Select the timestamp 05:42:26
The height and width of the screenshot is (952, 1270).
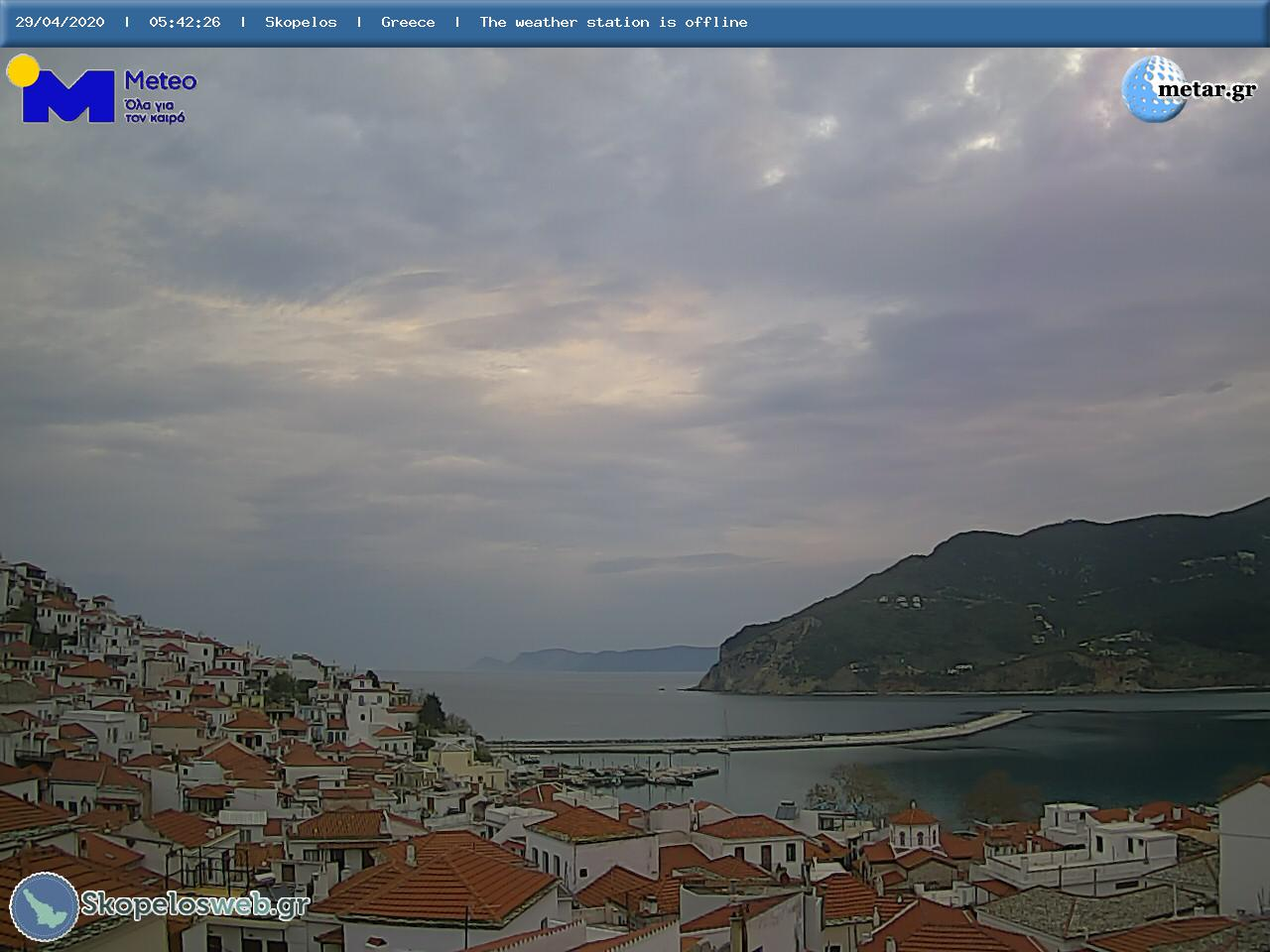[185, 22]
